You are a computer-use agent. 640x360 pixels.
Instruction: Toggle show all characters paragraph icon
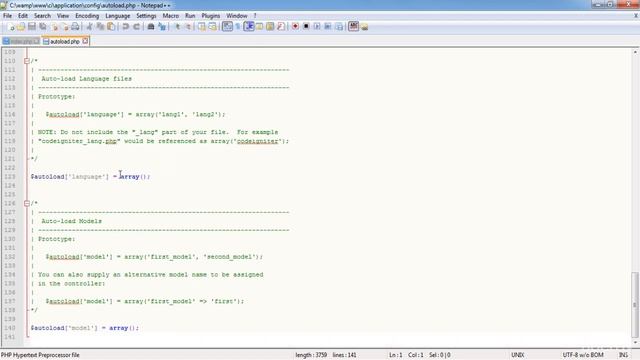238,27
